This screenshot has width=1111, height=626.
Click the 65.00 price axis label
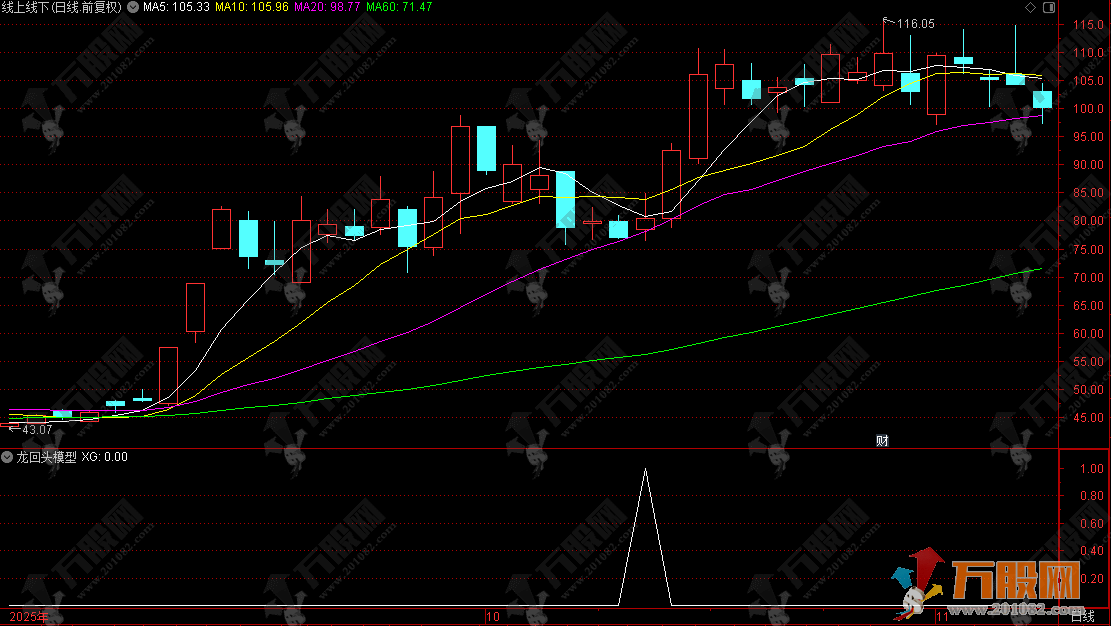pyautogui.click(x=1088, y=306)
